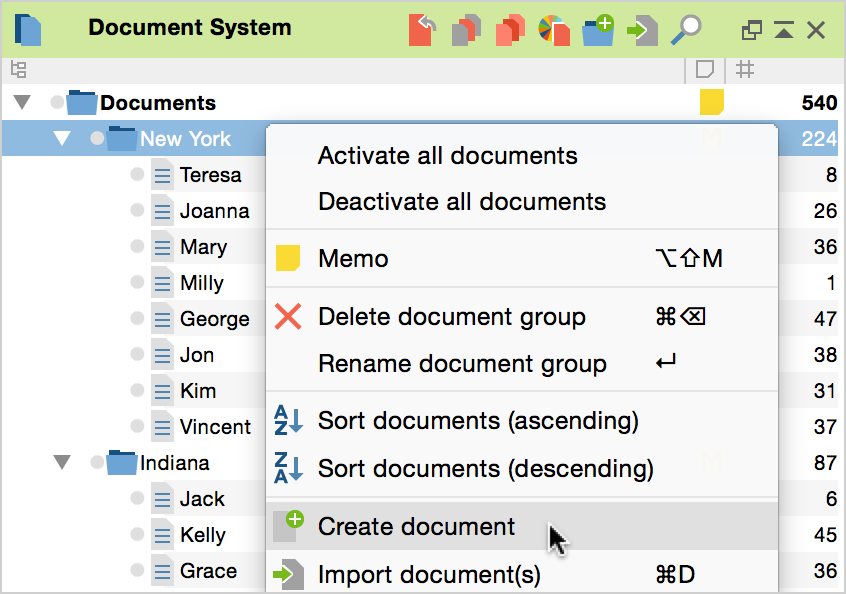The height and width of the screenshot is (594, 846).
Task: Toggle activation circle next to Documents root
Action: click(x=57, y=103)
